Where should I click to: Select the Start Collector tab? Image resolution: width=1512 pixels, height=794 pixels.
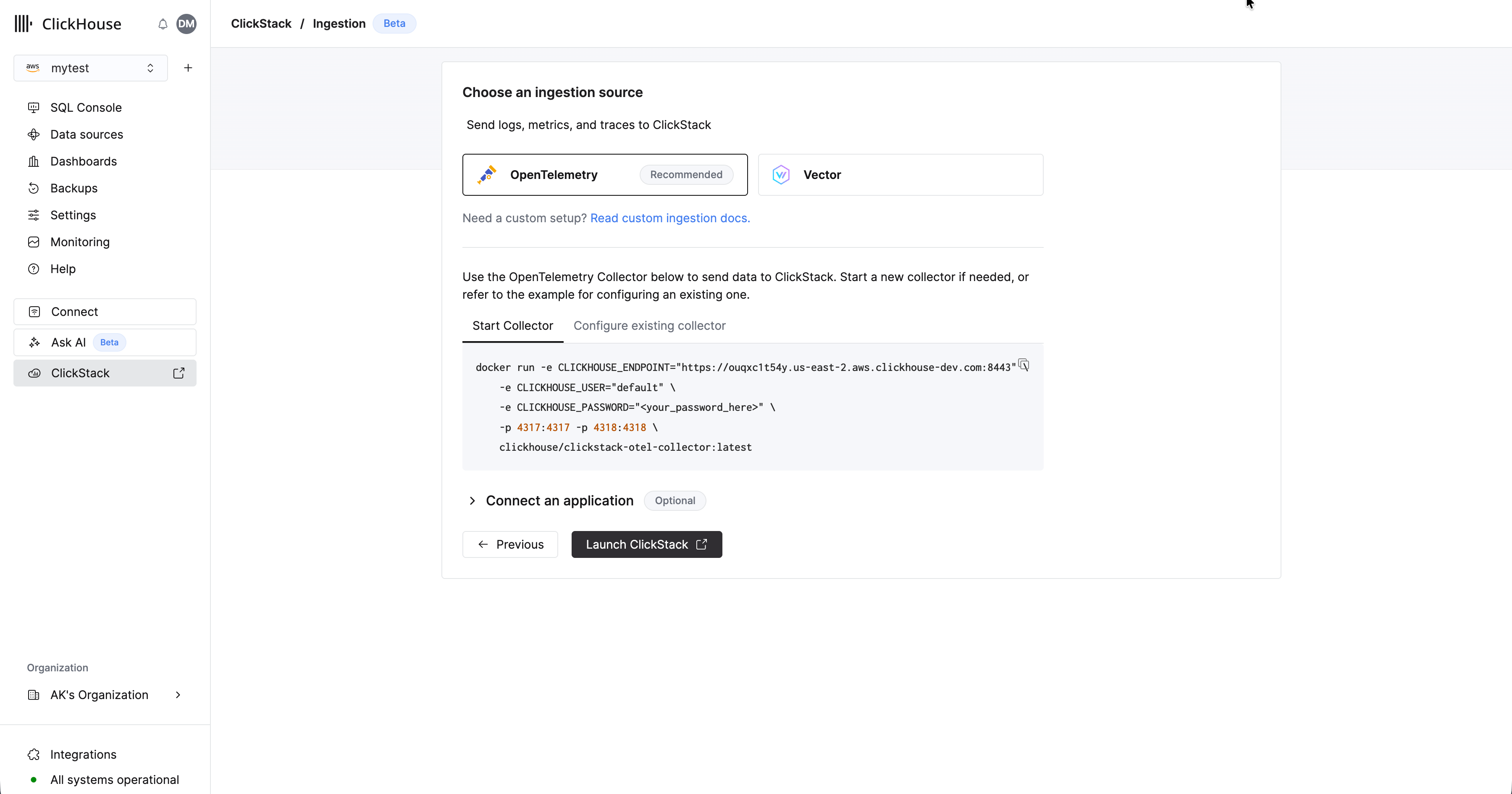[x=512, y=325]
